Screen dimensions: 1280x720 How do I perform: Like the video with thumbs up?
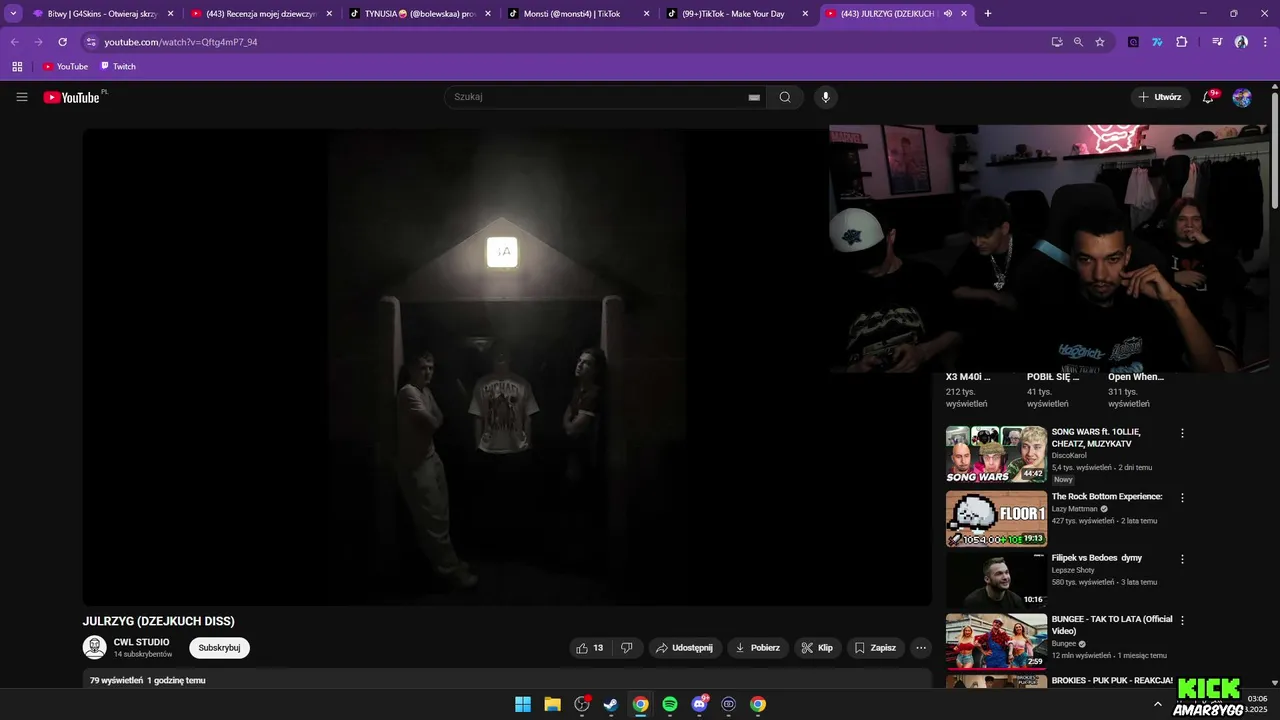(x=590, y=648)
